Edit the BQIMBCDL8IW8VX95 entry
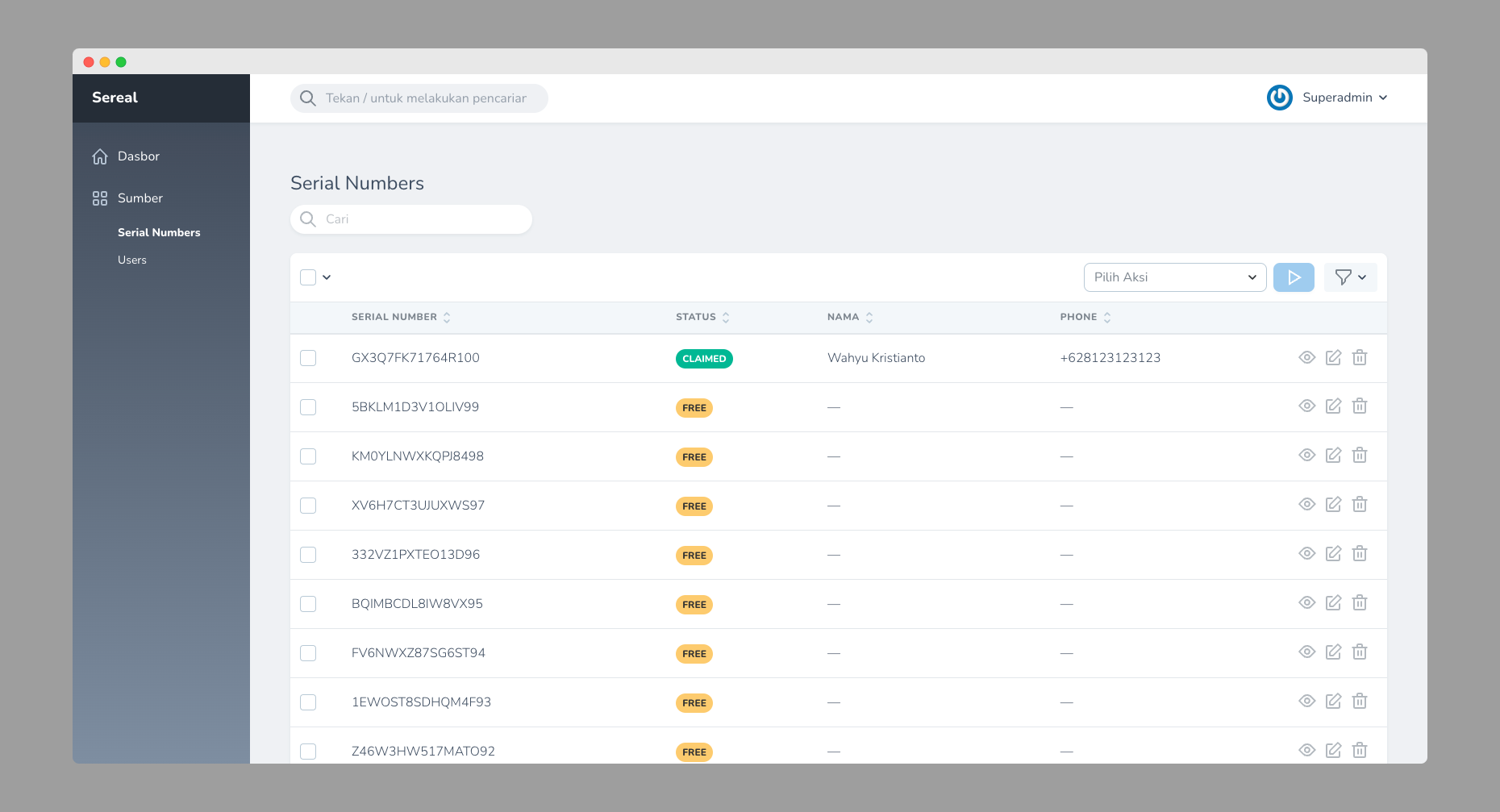This screenshot has width=1500, height=812. [x=1334, y=602]
